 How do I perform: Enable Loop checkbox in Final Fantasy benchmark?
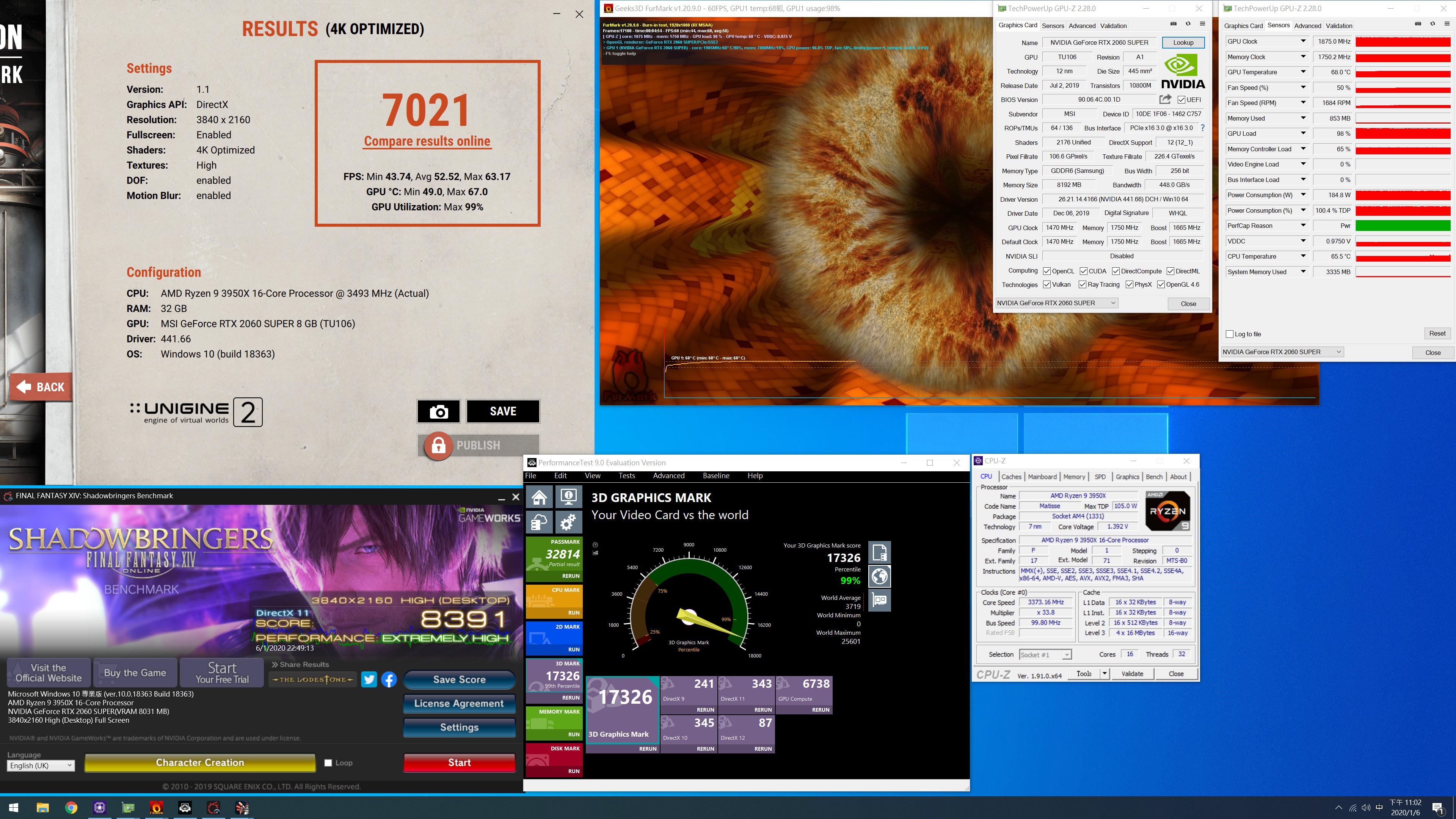(x=328, y=763)
